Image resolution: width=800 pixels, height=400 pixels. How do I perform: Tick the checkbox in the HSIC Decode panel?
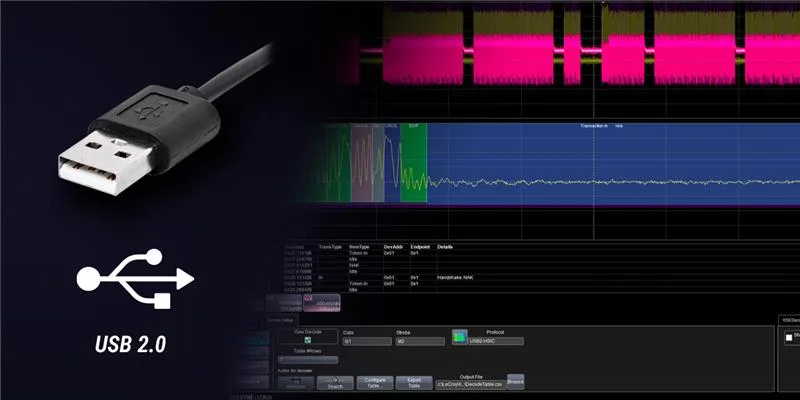[x=787, y=338]
